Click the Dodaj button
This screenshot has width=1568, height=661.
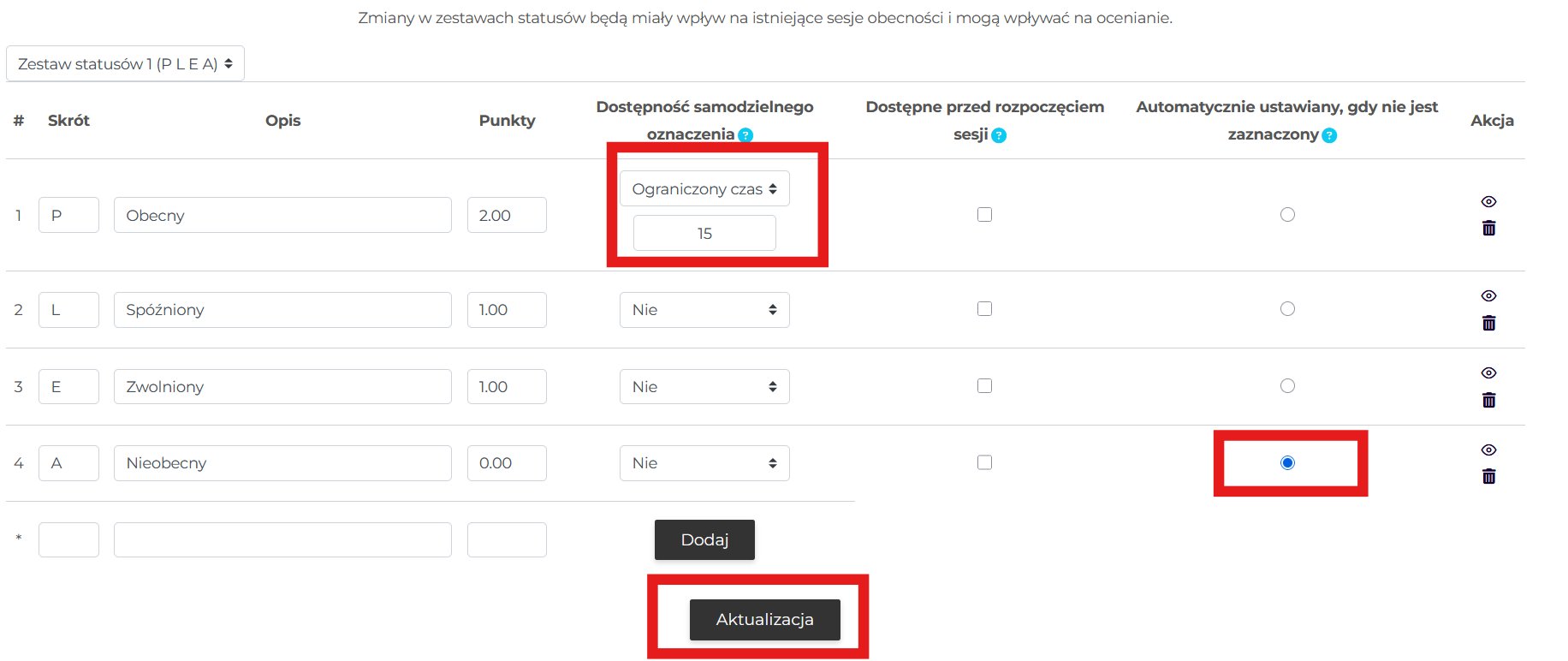click(x=704, y=539)
